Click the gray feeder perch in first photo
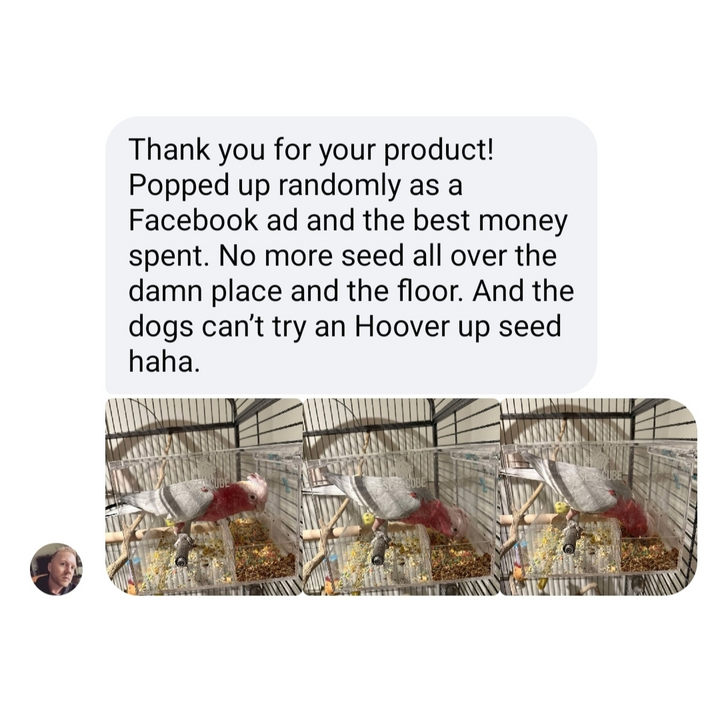The height and width of the screenshot is (720, 720). (x=184, y=550)
